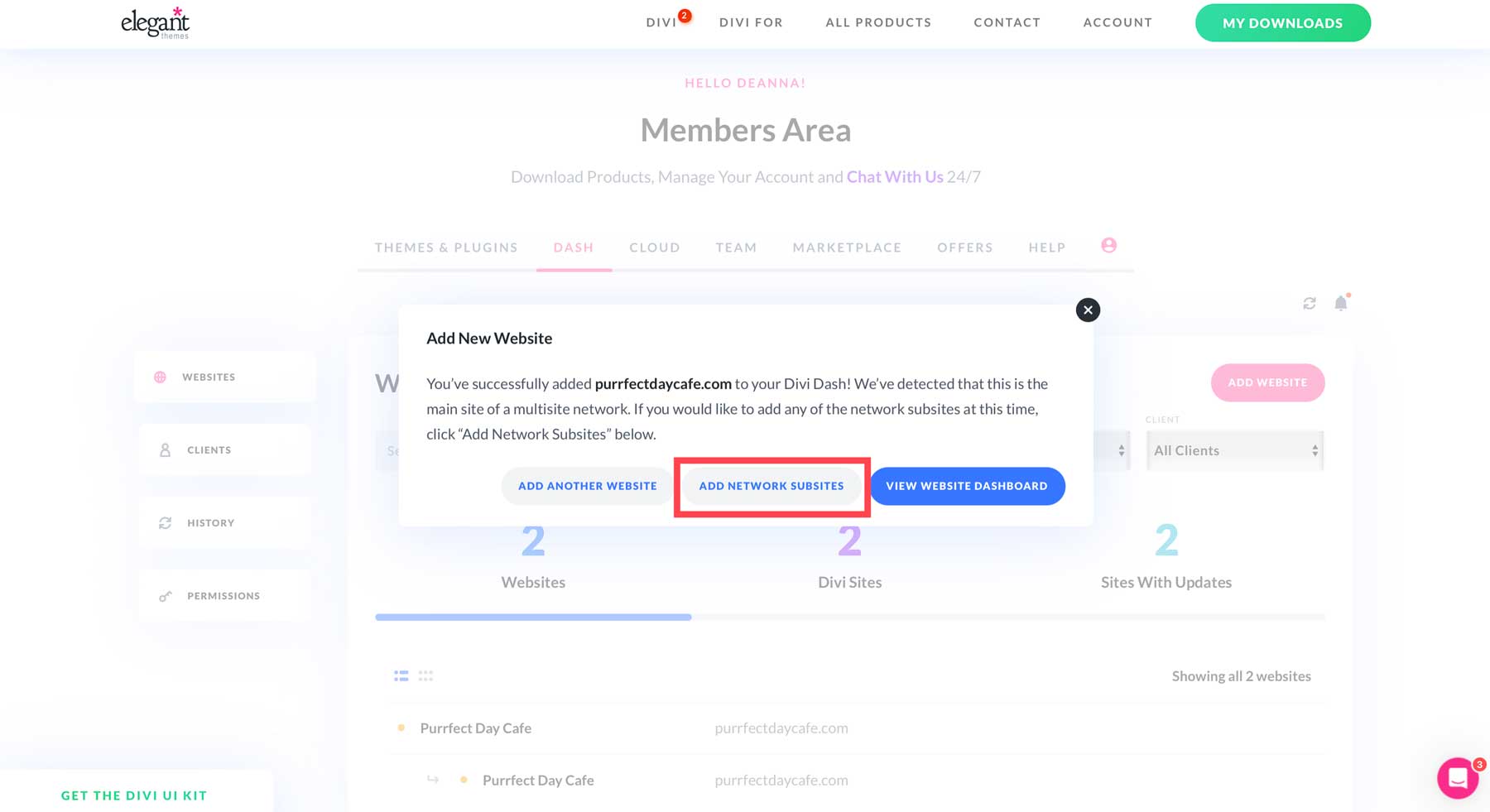This screenshot has height=812, width=1490.
Task: Click the elegant themes logo
Action: tap(154, 23)
